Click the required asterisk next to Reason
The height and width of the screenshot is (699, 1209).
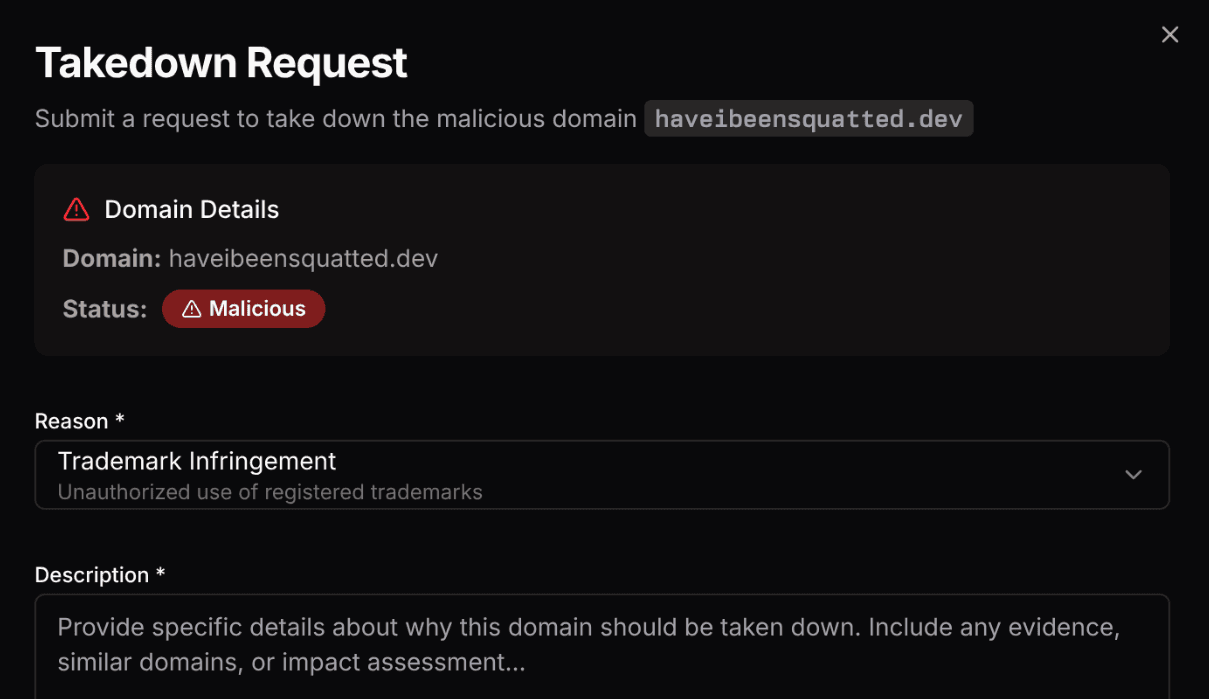point(120,421)
